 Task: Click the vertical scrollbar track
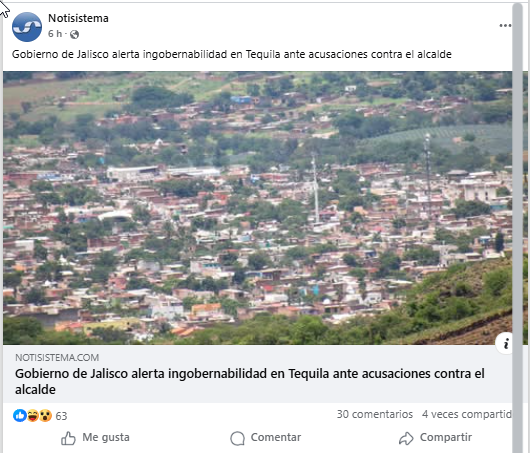517,226
